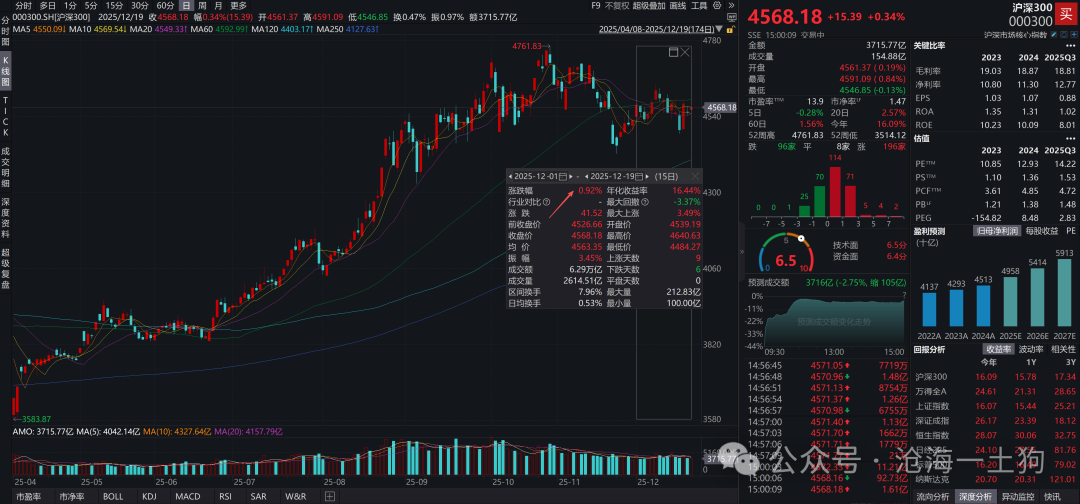Open the start date calendar picker 2025-12-01
The height and width of the screenshot is (504, 1080).
563,175
